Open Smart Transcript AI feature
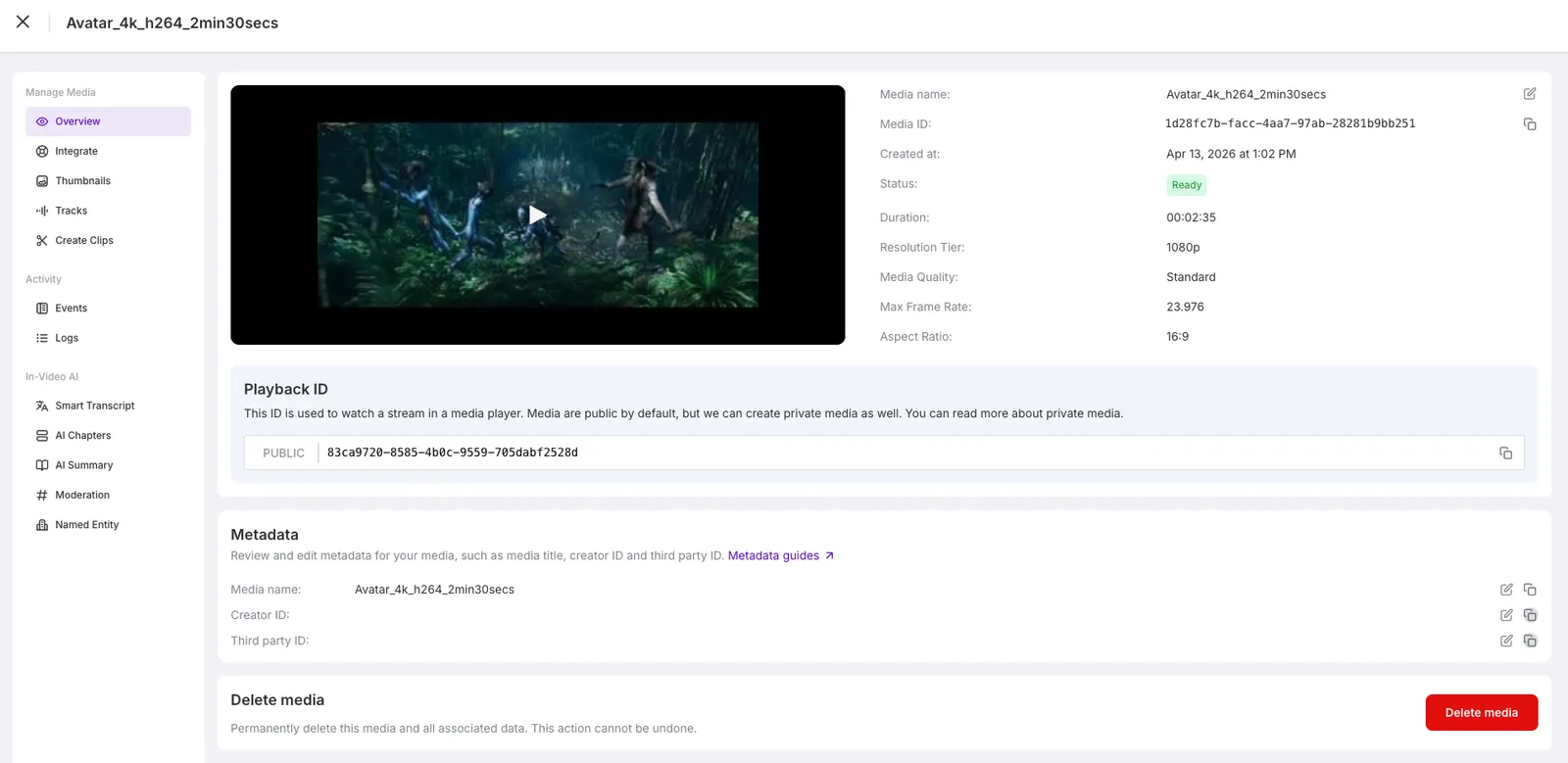 tap(108, 405)
